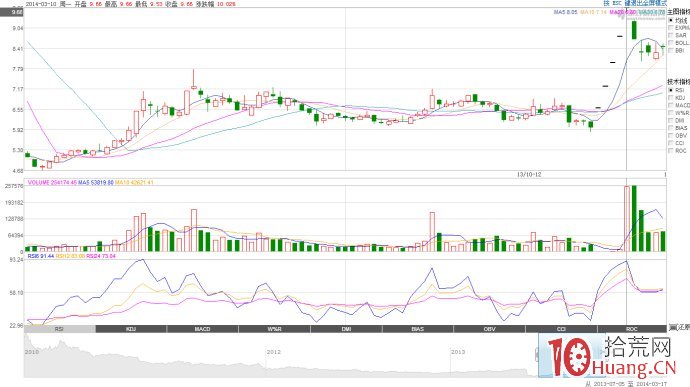Select the BIAS tab
The width and height of the screenshot is (690, 387).
(418, 329)
